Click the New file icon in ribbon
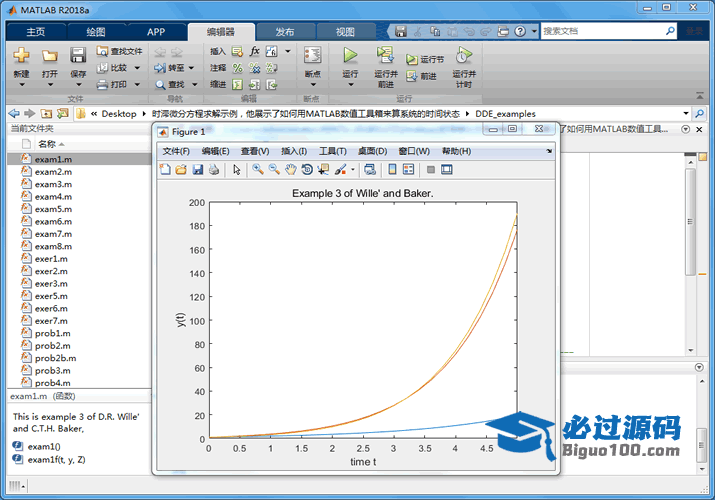The height and width of the screenshot is (500, 715). pos(21,56)
